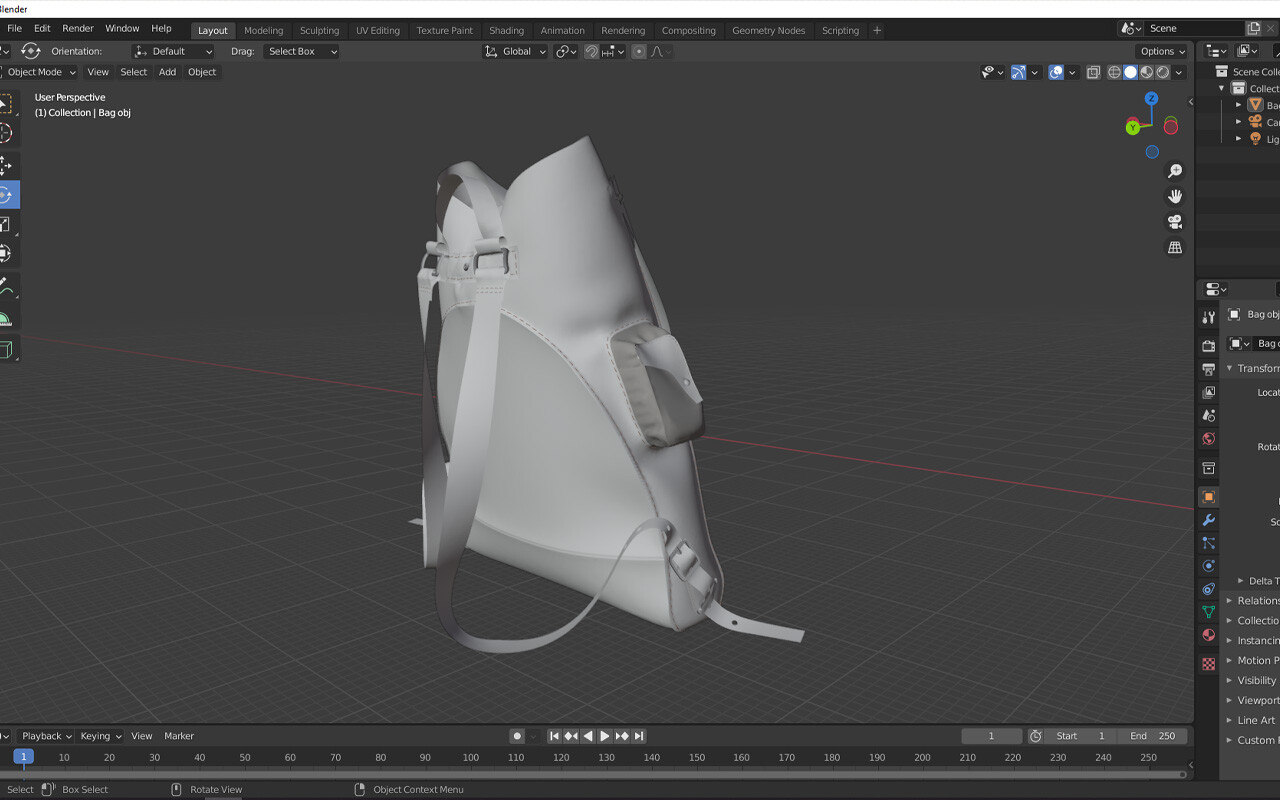Open Render properties in the properties editor
Viewport: 1280px width, 800px height.
(1208, 345)
